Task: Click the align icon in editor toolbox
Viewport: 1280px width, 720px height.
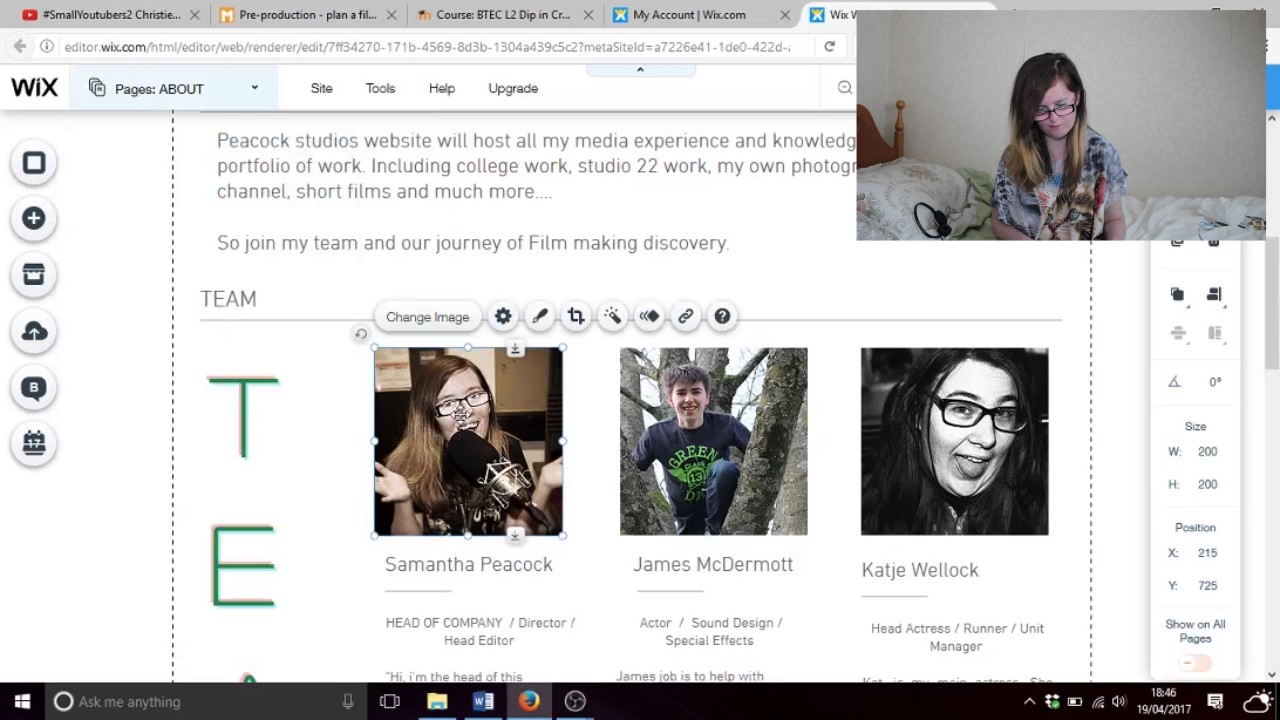Action: pyautogui.click(x=1214, y=294)
